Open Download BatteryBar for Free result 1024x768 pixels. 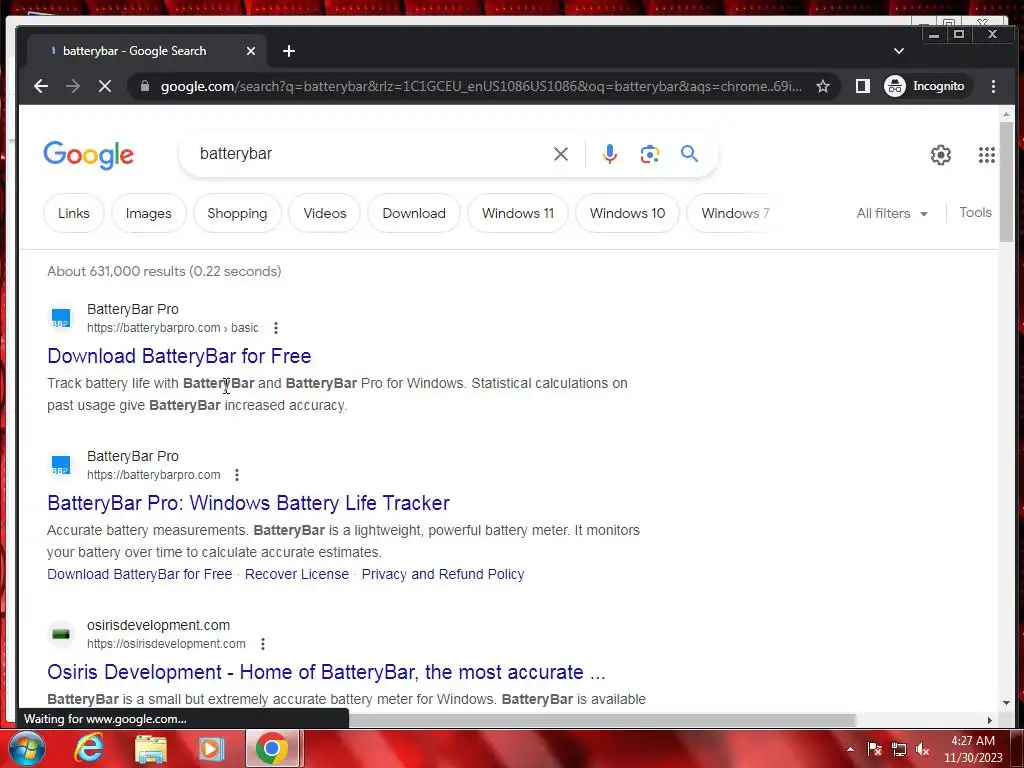[x=179, y=356]
